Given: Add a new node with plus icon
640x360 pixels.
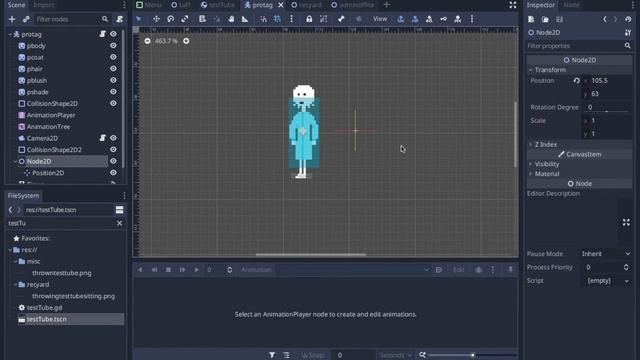Looking at the screenshot, I should 12,19.
